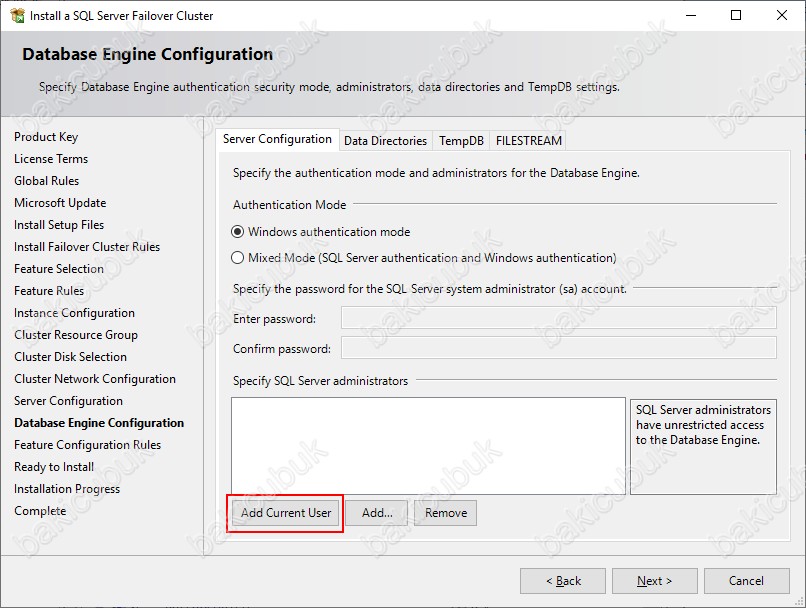Click the Confirm password field
This screenshot has width=806, height=608.
pos(559,348)
